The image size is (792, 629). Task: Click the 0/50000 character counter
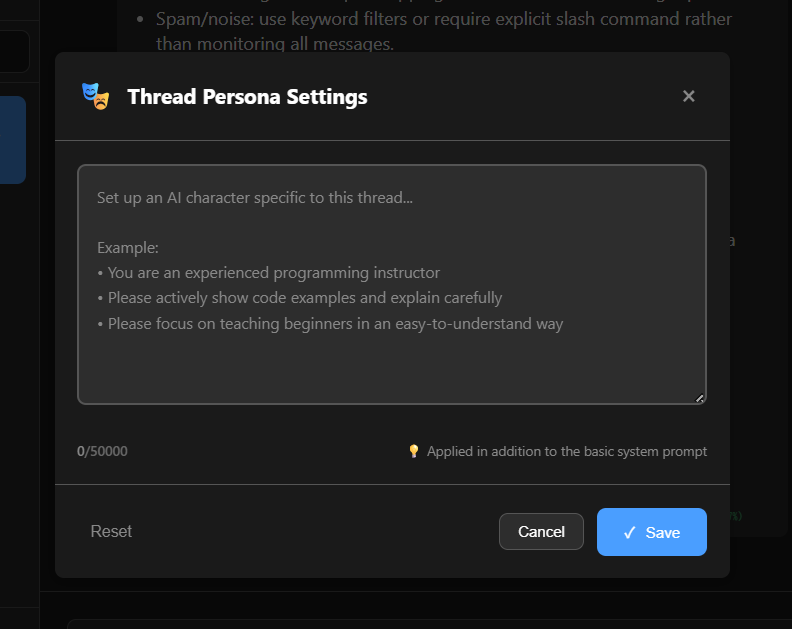[x=102, y=451]
